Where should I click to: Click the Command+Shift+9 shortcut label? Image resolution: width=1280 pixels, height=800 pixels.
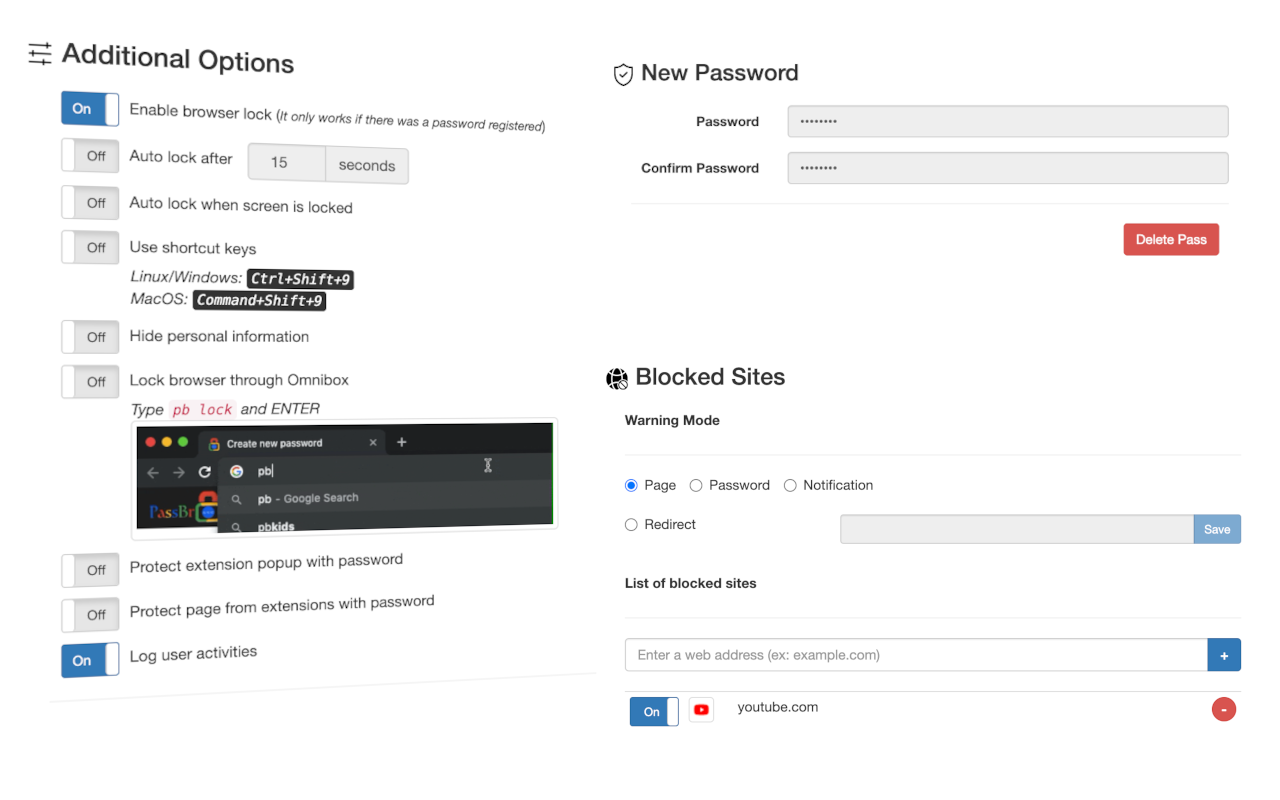(x=260, y=300)
